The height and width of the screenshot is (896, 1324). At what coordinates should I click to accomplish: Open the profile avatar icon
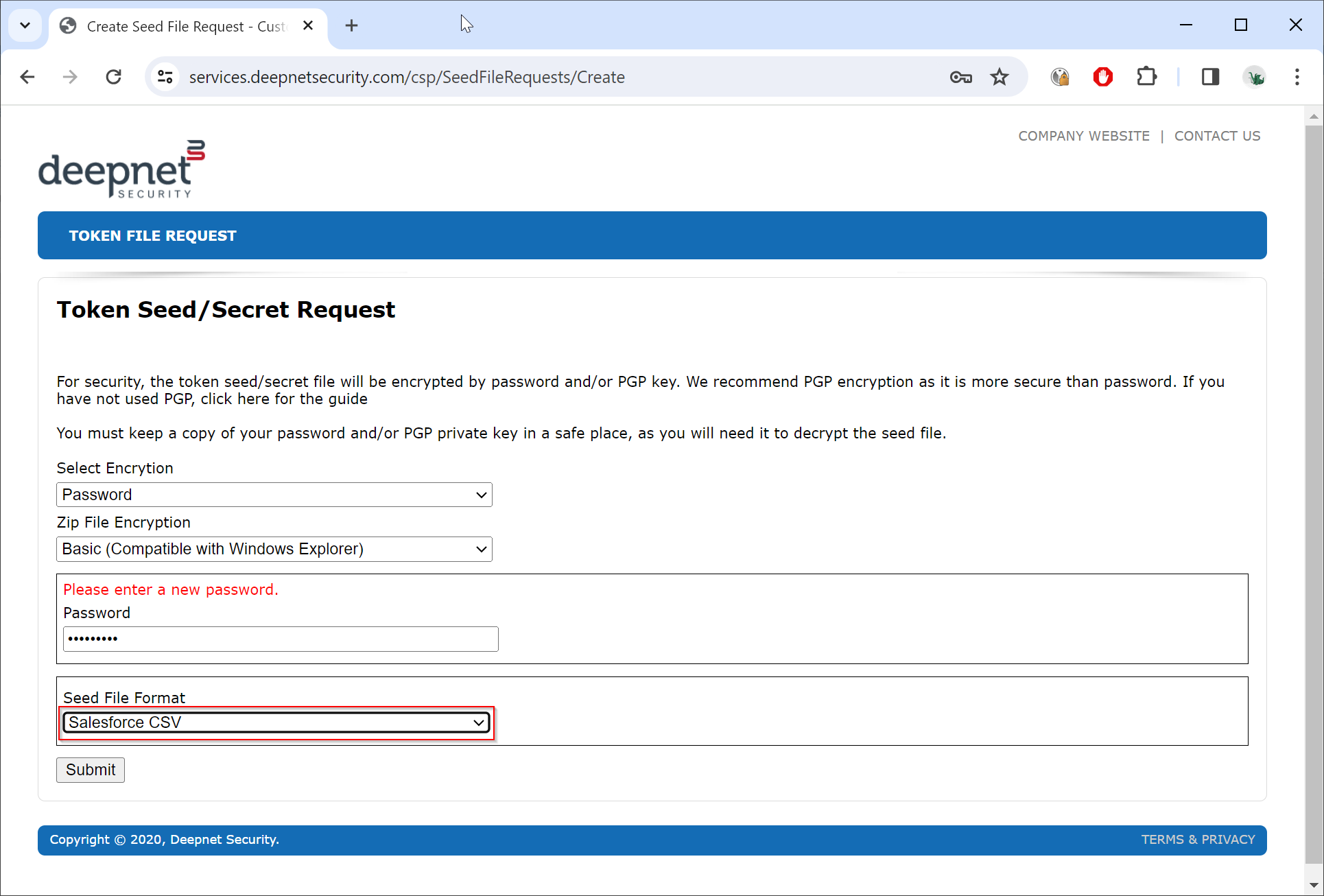(x=1254, y=77)
